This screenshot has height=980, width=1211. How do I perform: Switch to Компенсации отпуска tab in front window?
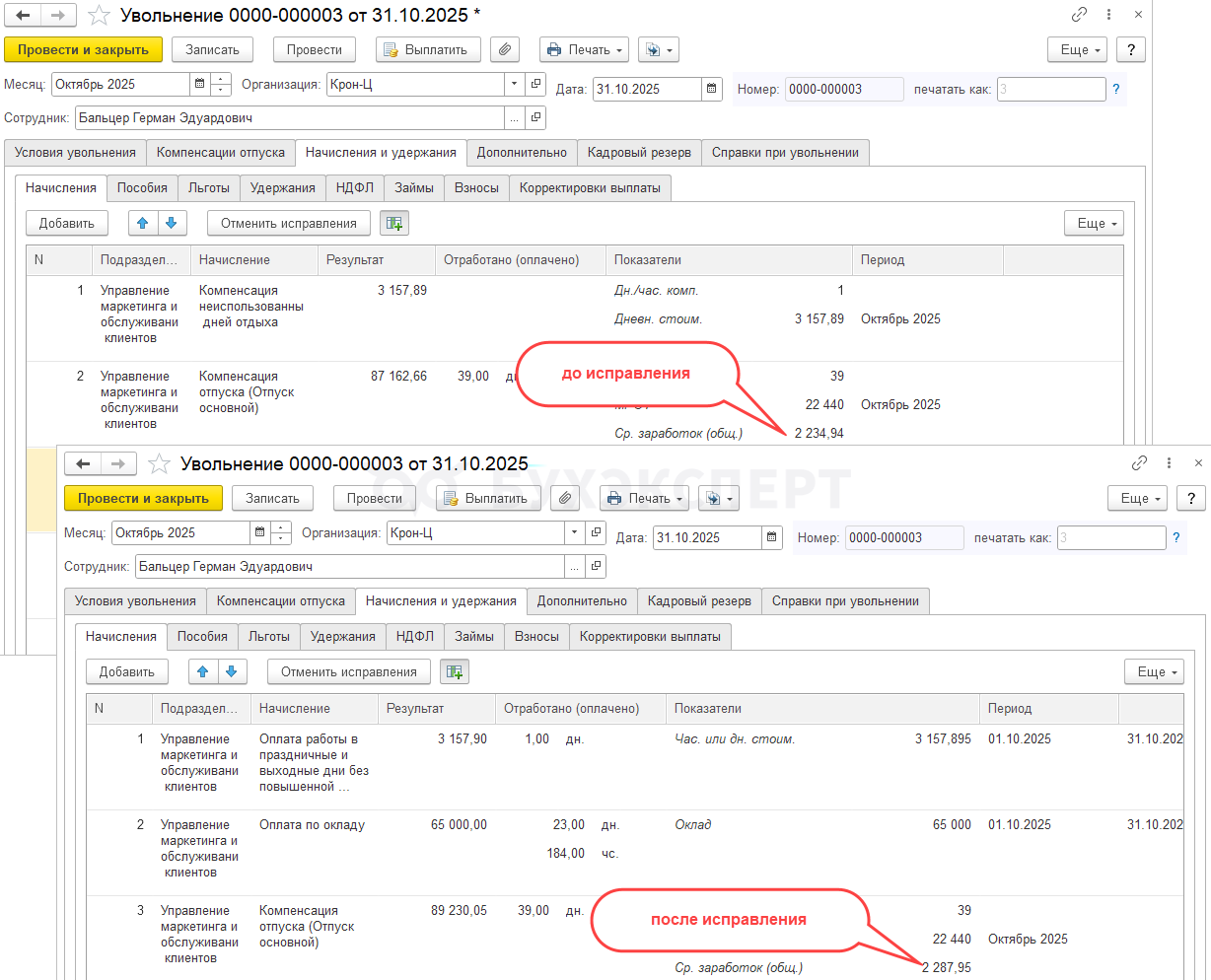(280, 600)
